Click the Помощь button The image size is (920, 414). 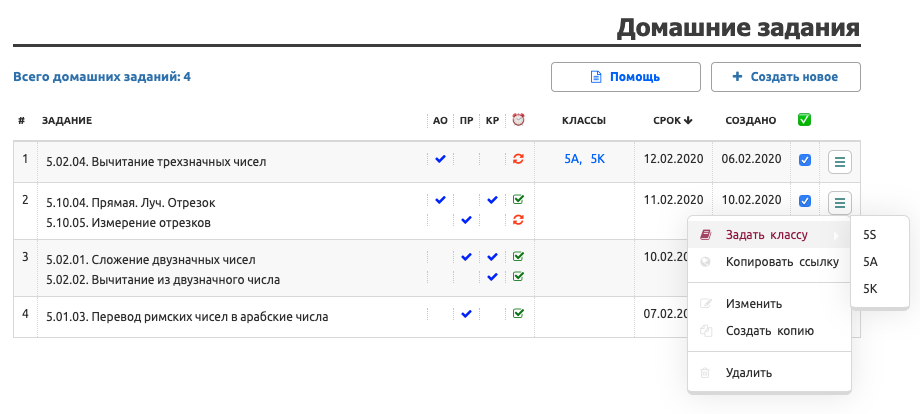(x=625, y=77)
